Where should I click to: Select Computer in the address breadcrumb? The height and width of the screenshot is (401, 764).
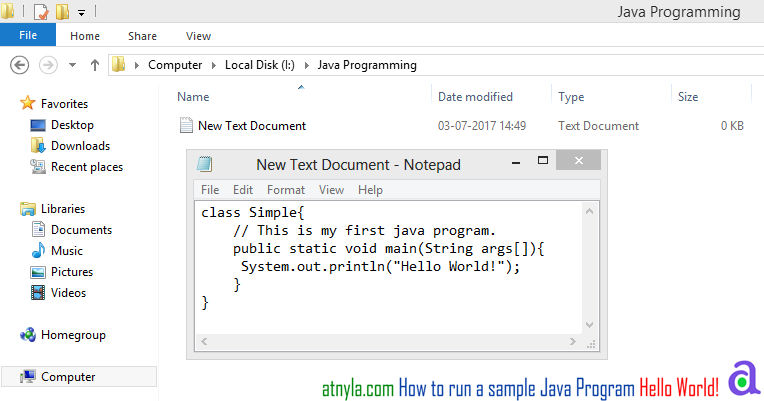coord(175,65)
